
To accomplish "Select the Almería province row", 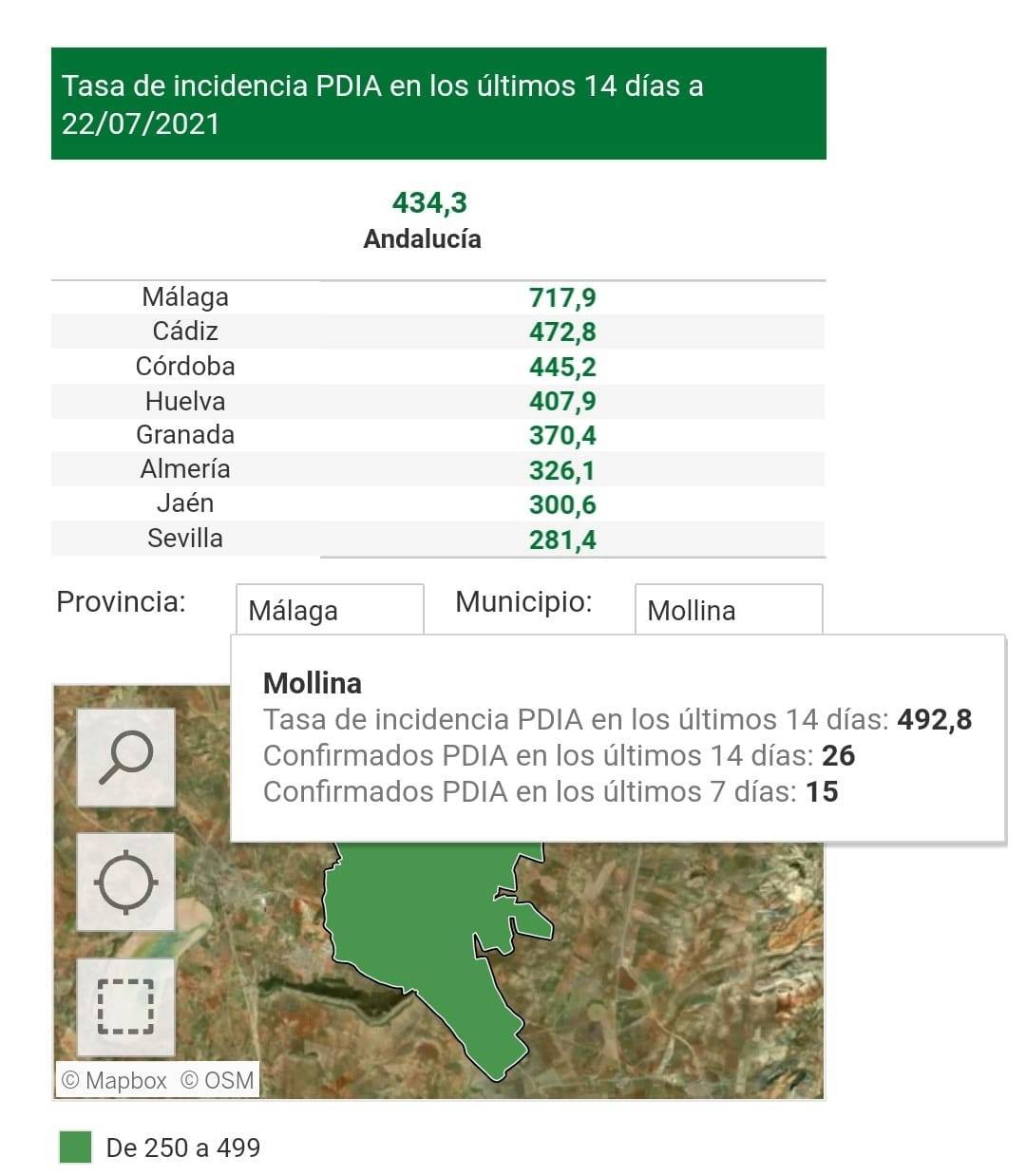I will pos(438,469).
